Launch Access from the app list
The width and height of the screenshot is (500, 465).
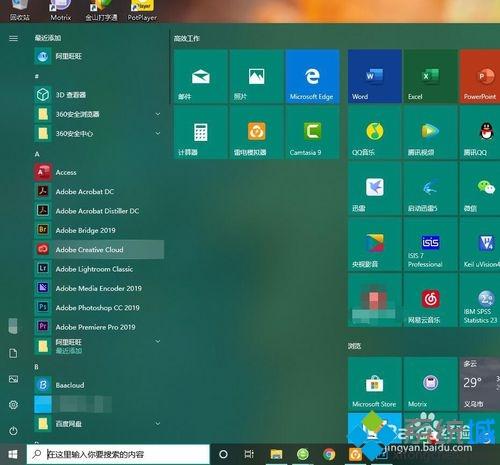99,172
